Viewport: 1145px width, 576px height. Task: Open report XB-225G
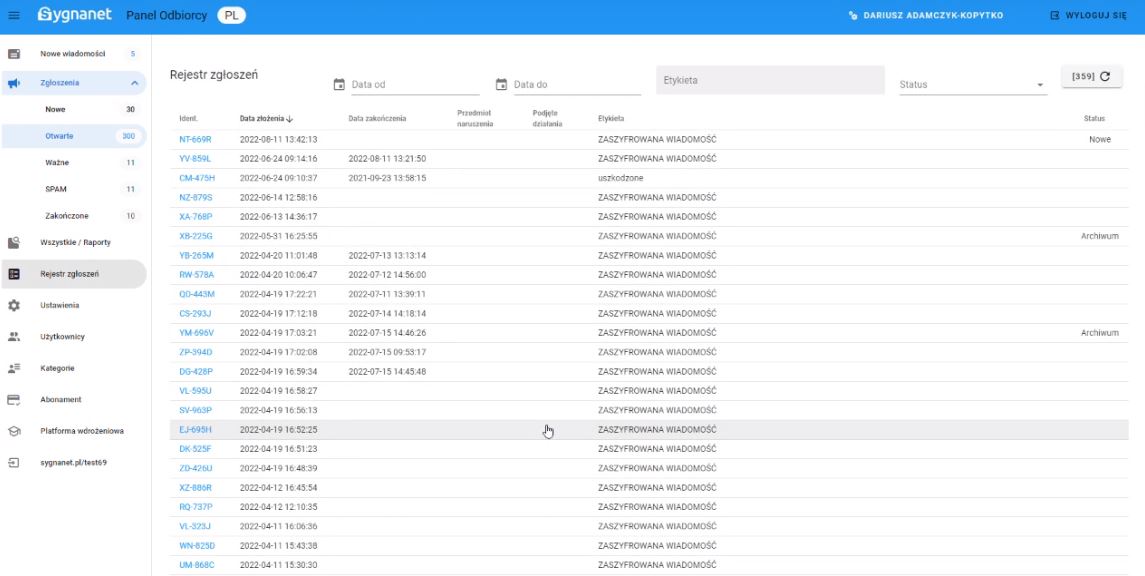click(196, 236)
